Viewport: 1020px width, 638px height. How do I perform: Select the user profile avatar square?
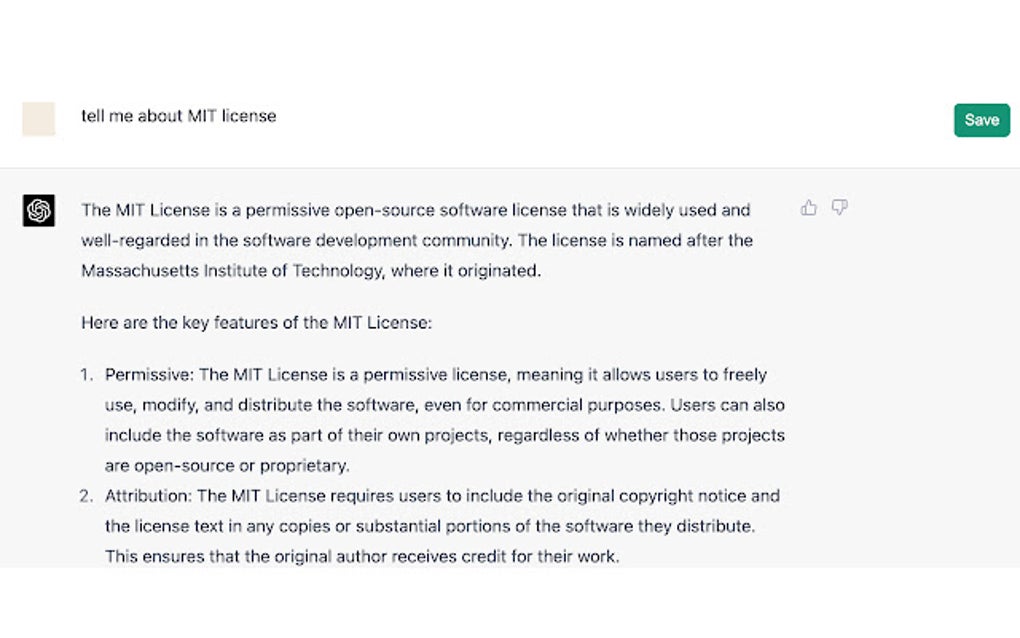(x=37, y=119)
